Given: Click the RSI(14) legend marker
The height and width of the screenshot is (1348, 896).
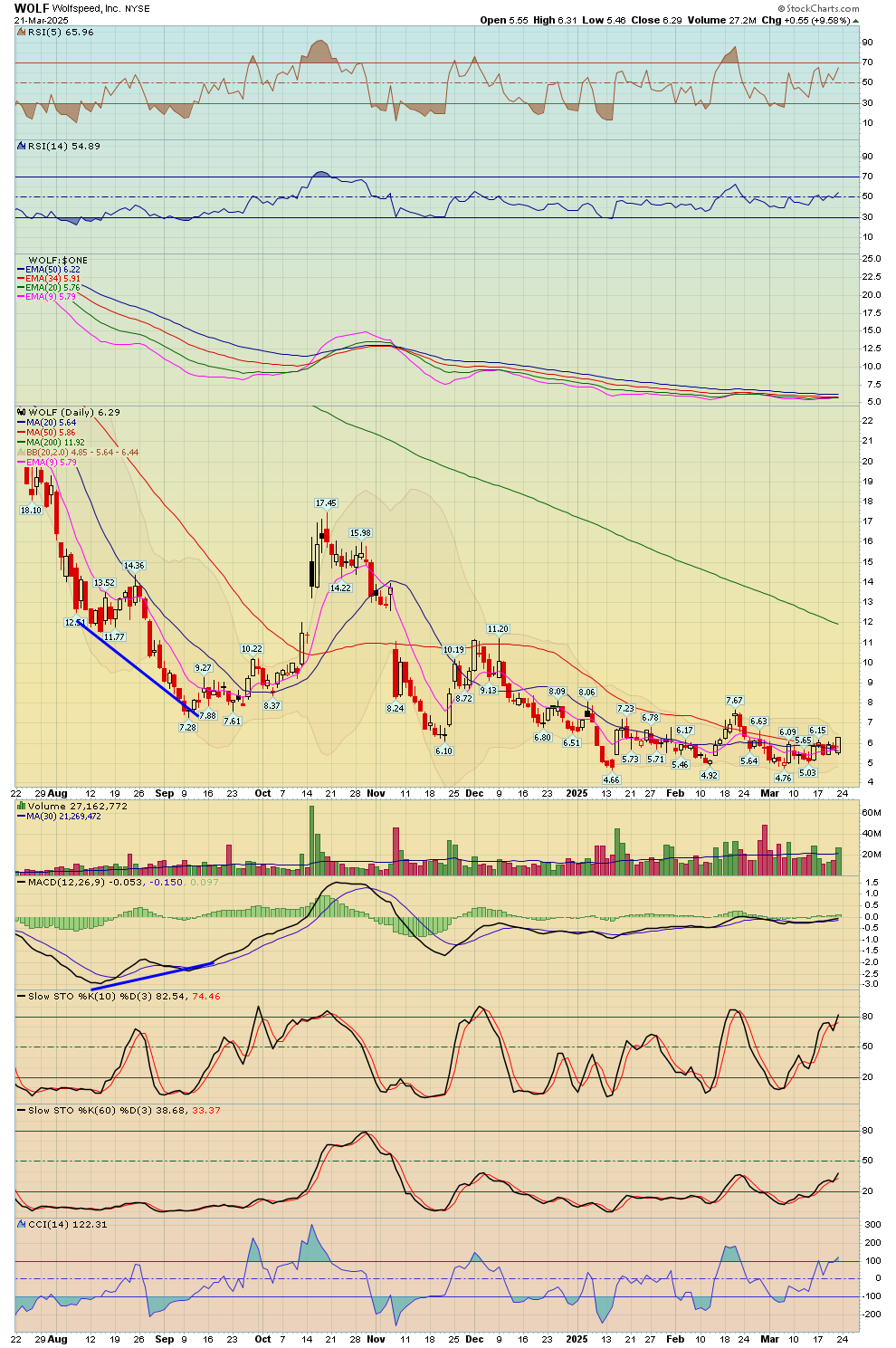Looking at the screenshot, I should [21, 146].
